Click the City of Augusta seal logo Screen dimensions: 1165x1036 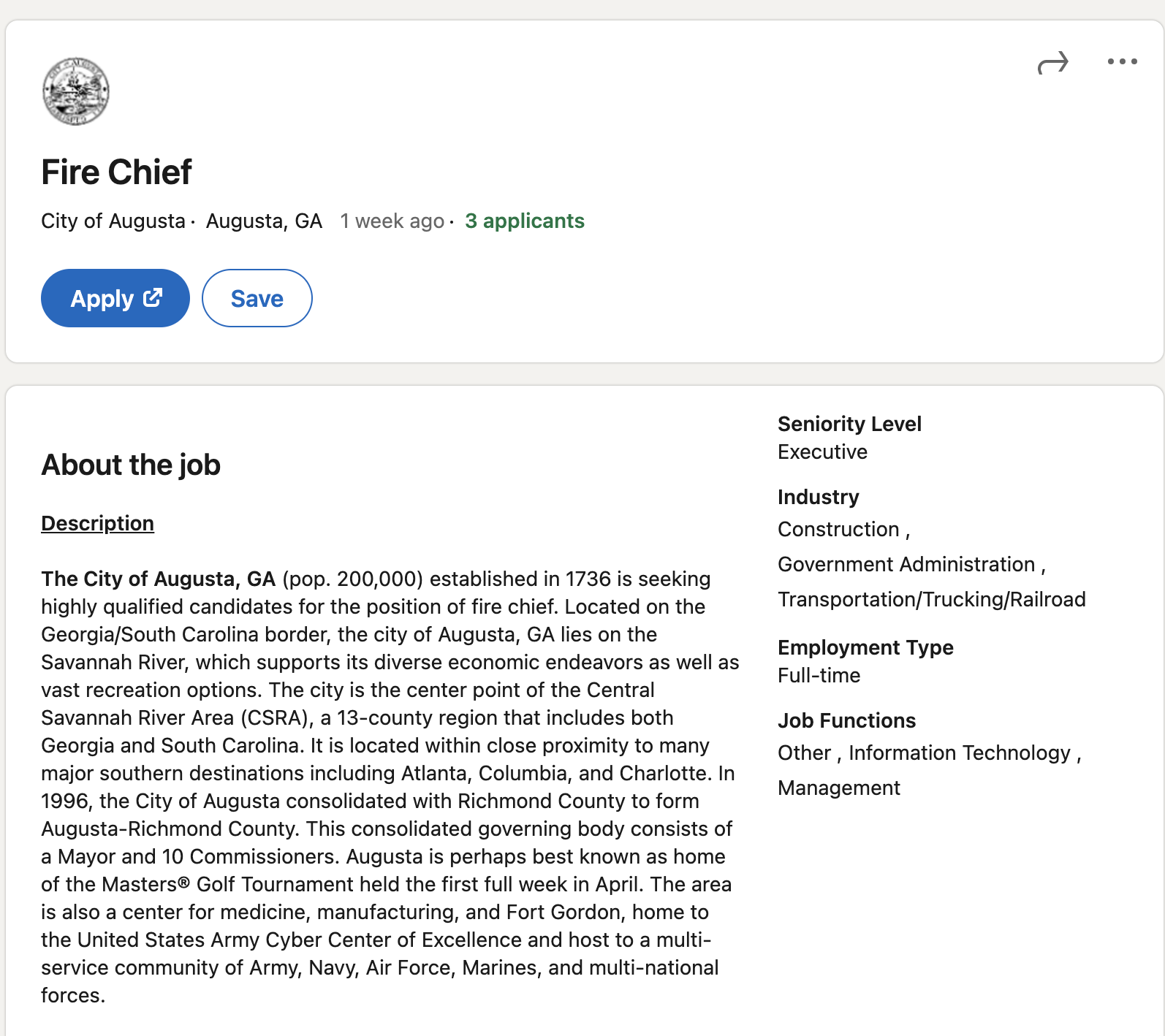click(x=76, y=91)
